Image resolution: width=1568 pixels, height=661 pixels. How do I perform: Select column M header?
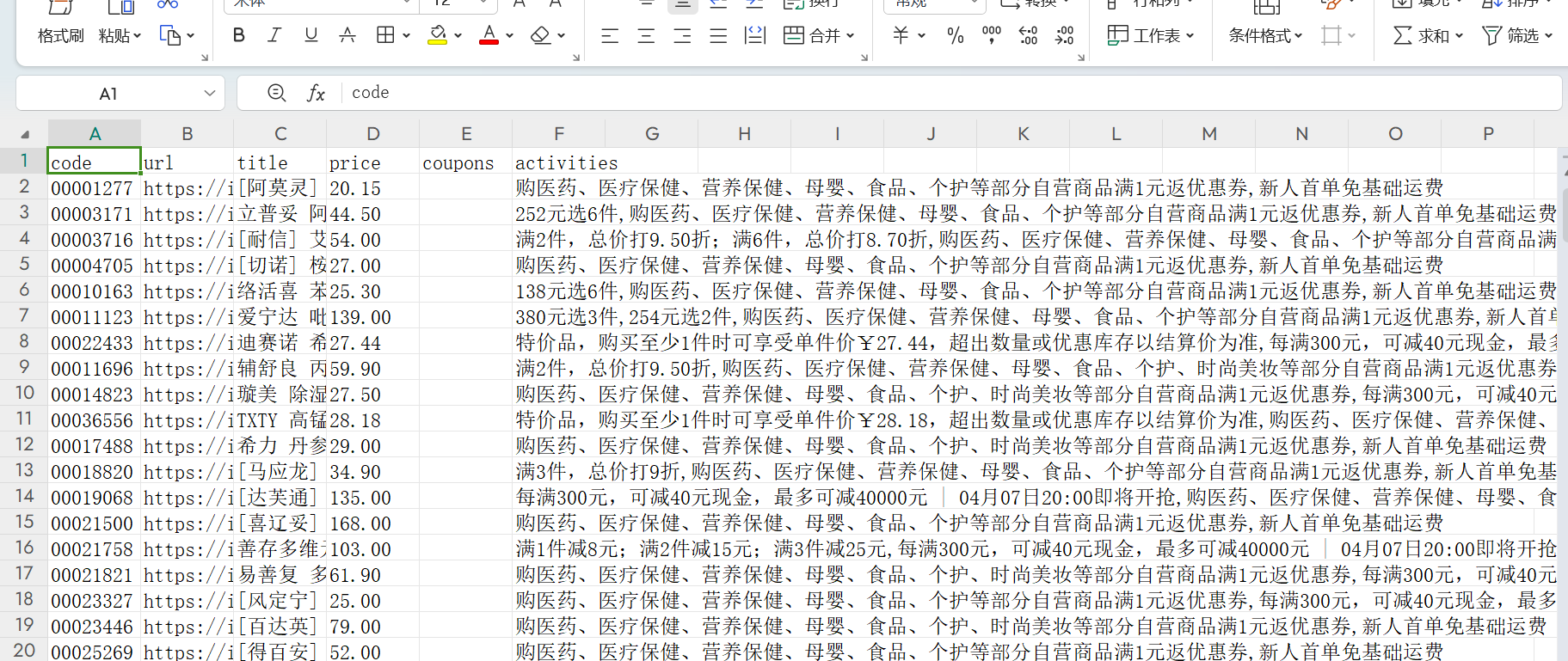1209,134
